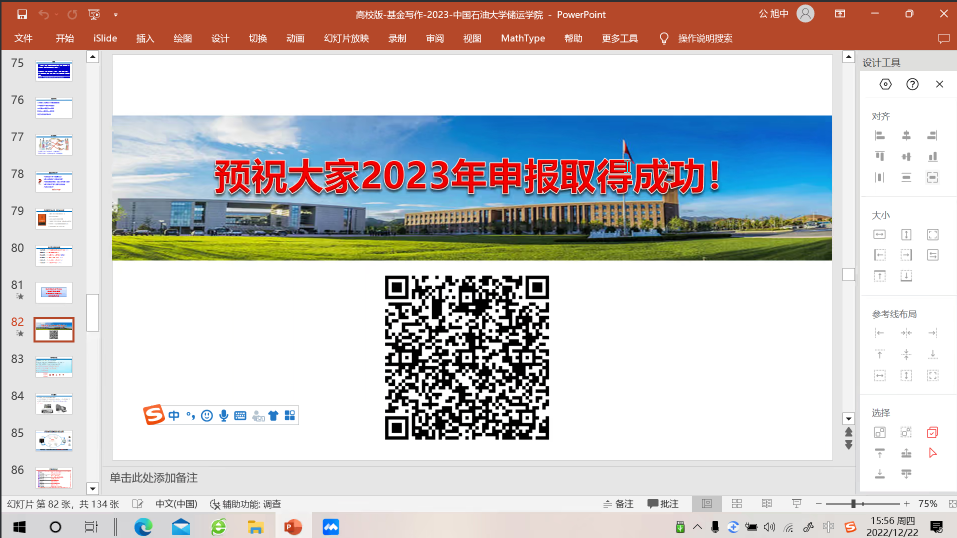Click the microphone icon on Sogou toolbar
Viewport: 957px width, 538px height.
coord(224,415)
